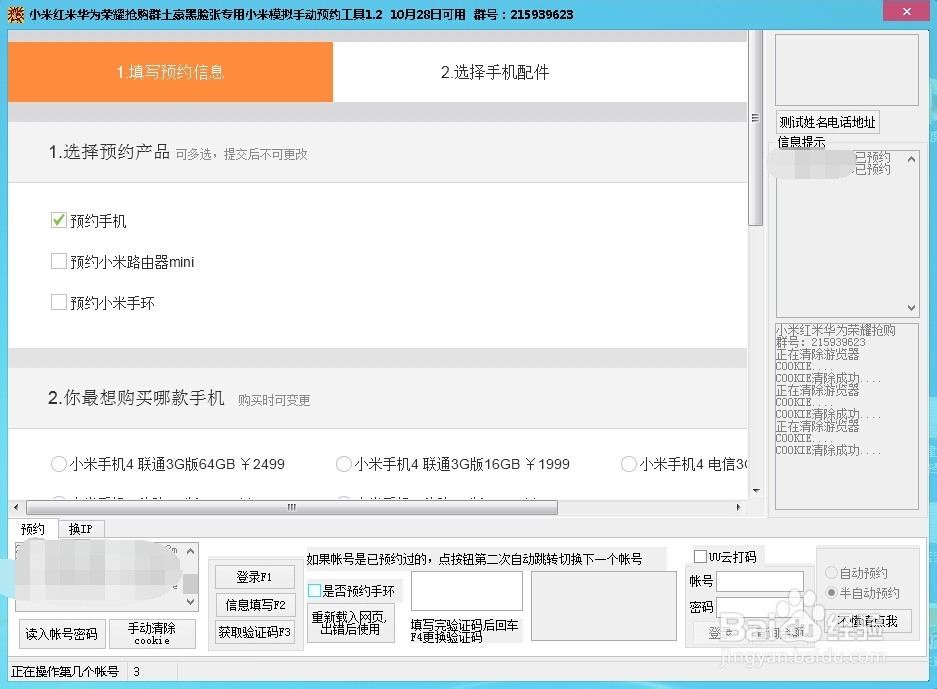Image resolution: width=937 pixels, height=689 pixels.
Task: Open the 换IP tab
Action: point(80,528)
